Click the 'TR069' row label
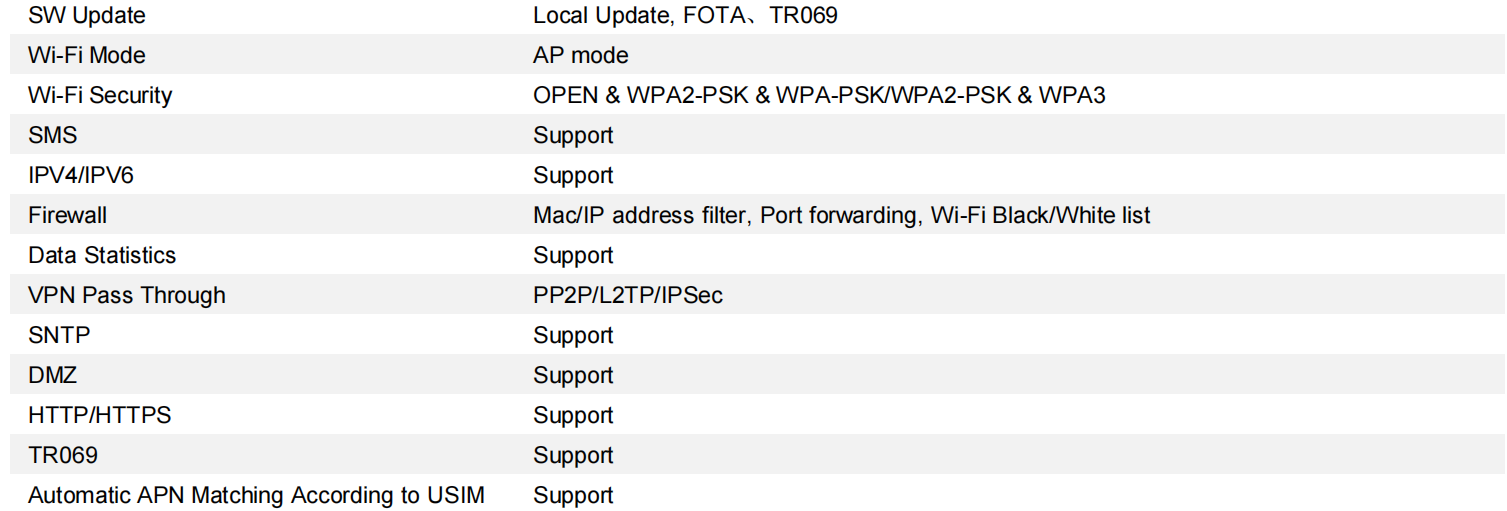Viewport: 1507px width, 511px height. pos(62,455)
